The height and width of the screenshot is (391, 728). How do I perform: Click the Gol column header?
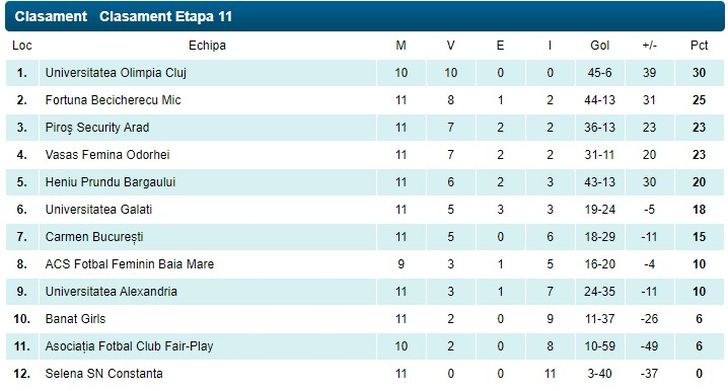click(599, 46)
